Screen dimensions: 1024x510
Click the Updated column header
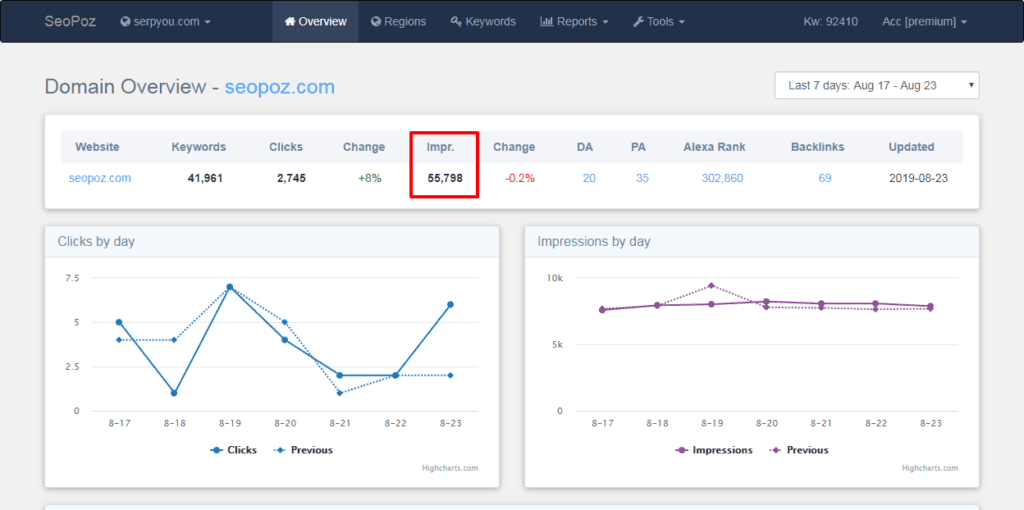(911, 147)
